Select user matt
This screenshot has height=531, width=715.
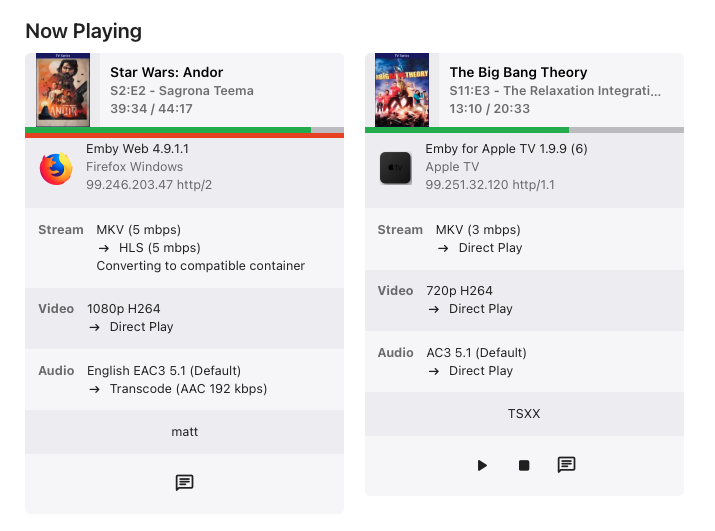coord(184,432)
